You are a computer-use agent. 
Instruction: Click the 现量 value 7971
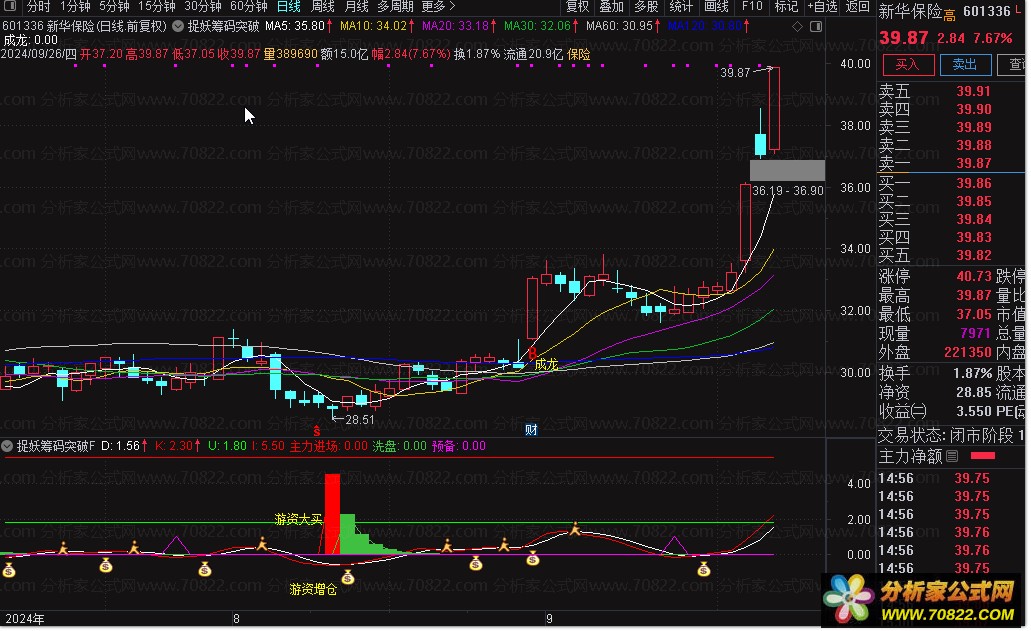point(976,333)
